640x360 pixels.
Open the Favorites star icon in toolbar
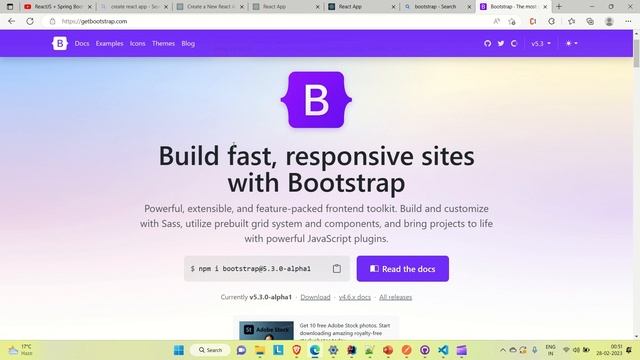point(571,21)
